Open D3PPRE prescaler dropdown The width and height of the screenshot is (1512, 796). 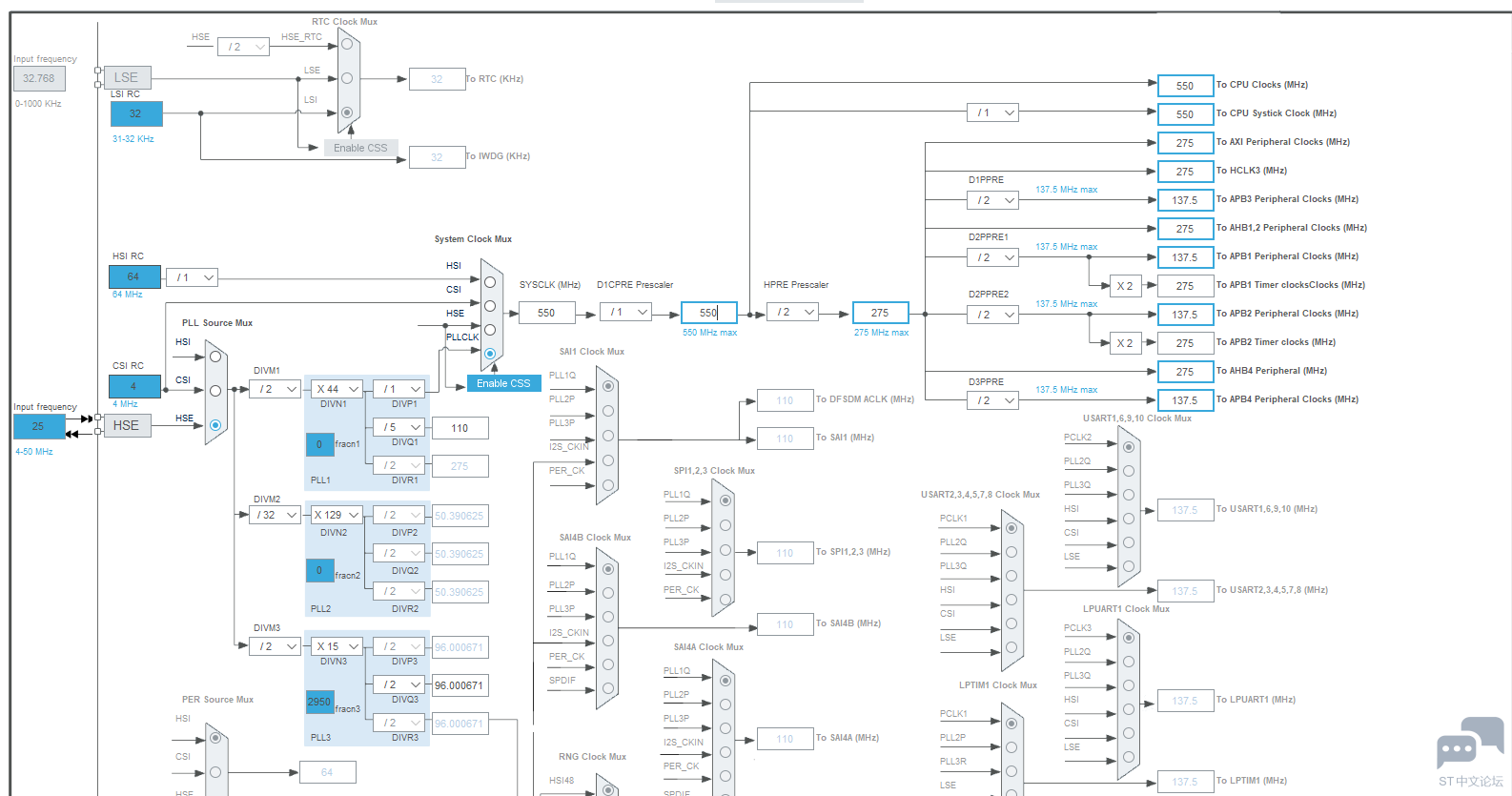[x=992, y=400]
